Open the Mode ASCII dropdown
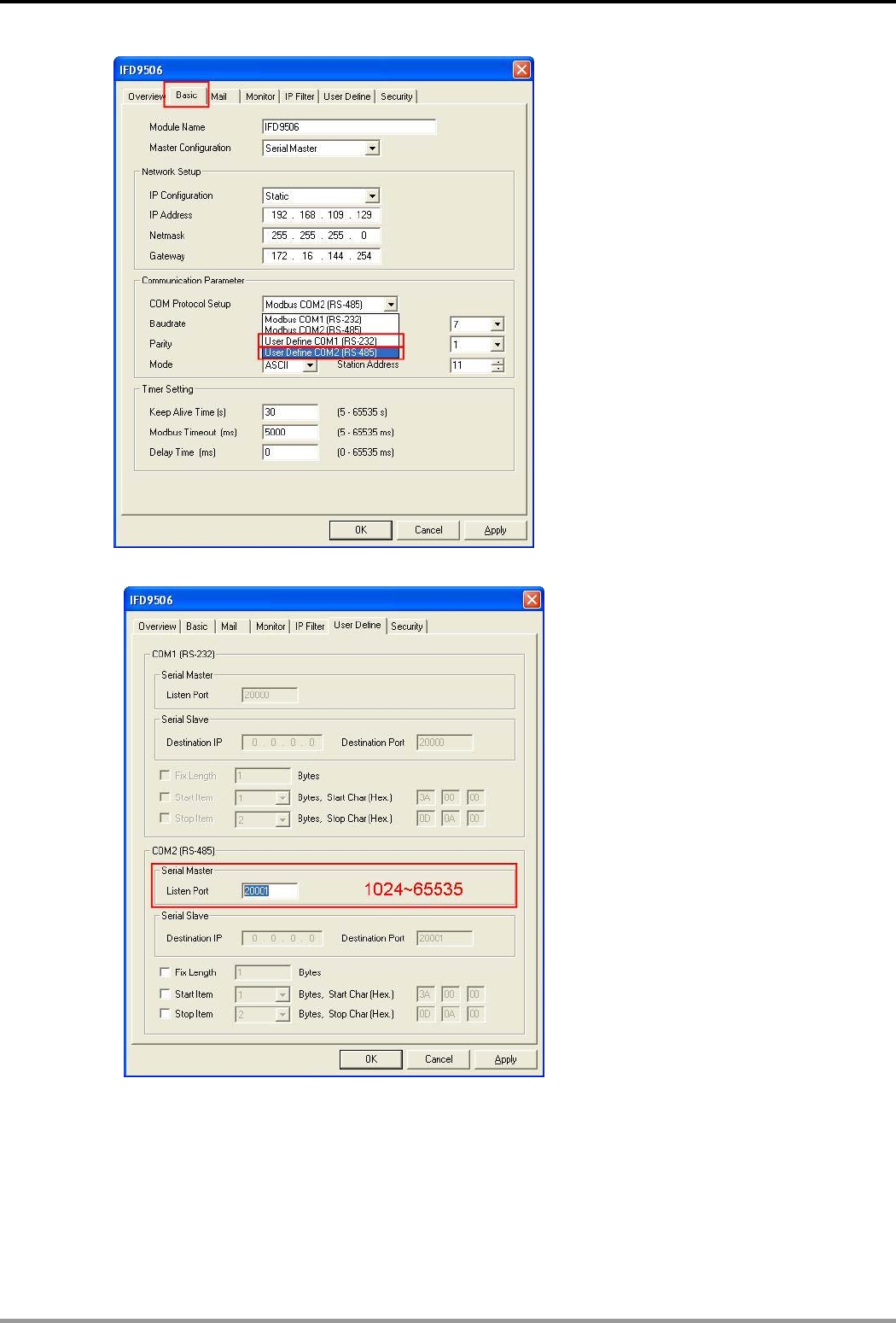 coord(311,365)
